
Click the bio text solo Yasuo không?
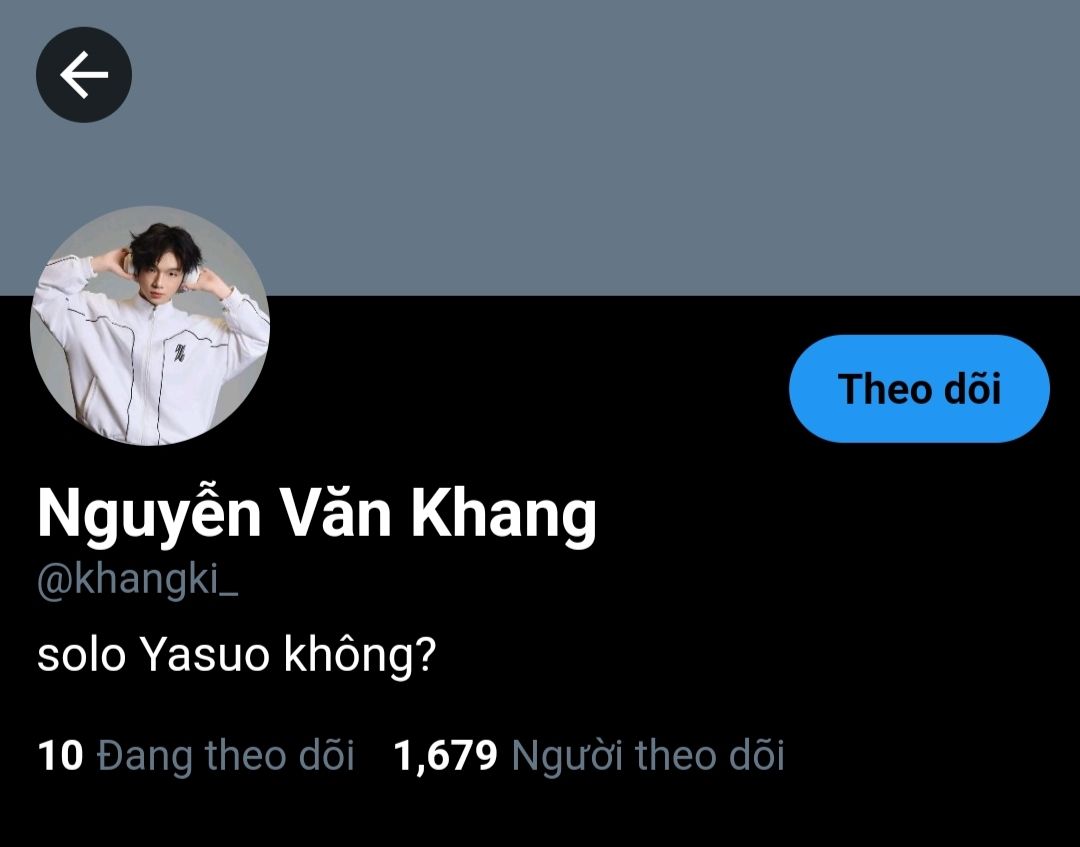point(237,653)
